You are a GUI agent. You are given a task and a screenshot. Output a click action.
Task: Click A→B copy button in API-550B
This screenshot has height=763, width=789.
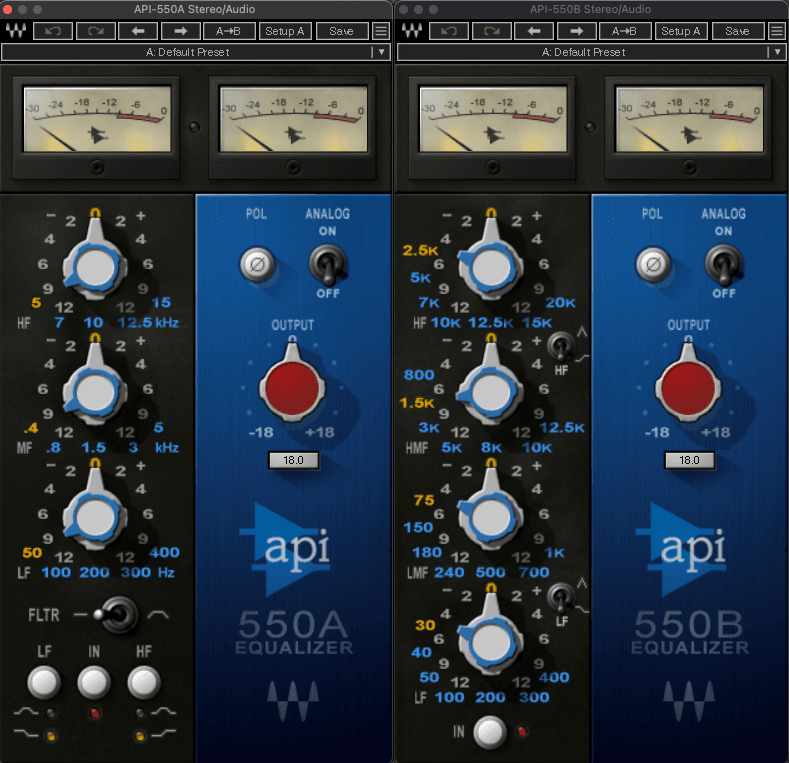coord(625,31)
